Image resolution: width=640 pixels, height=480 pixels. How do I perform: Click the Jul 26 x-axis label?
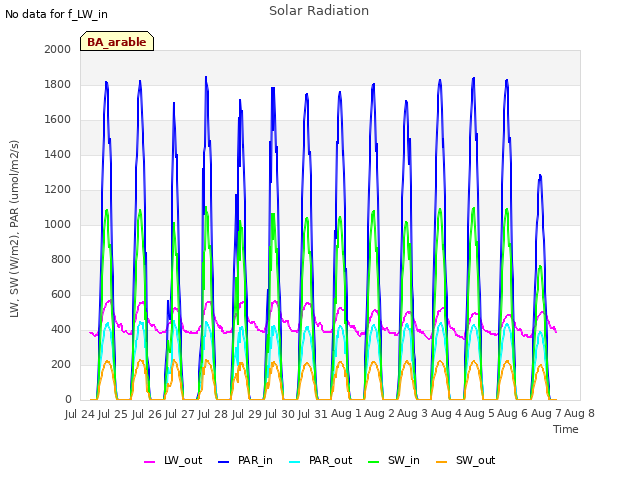147,414
